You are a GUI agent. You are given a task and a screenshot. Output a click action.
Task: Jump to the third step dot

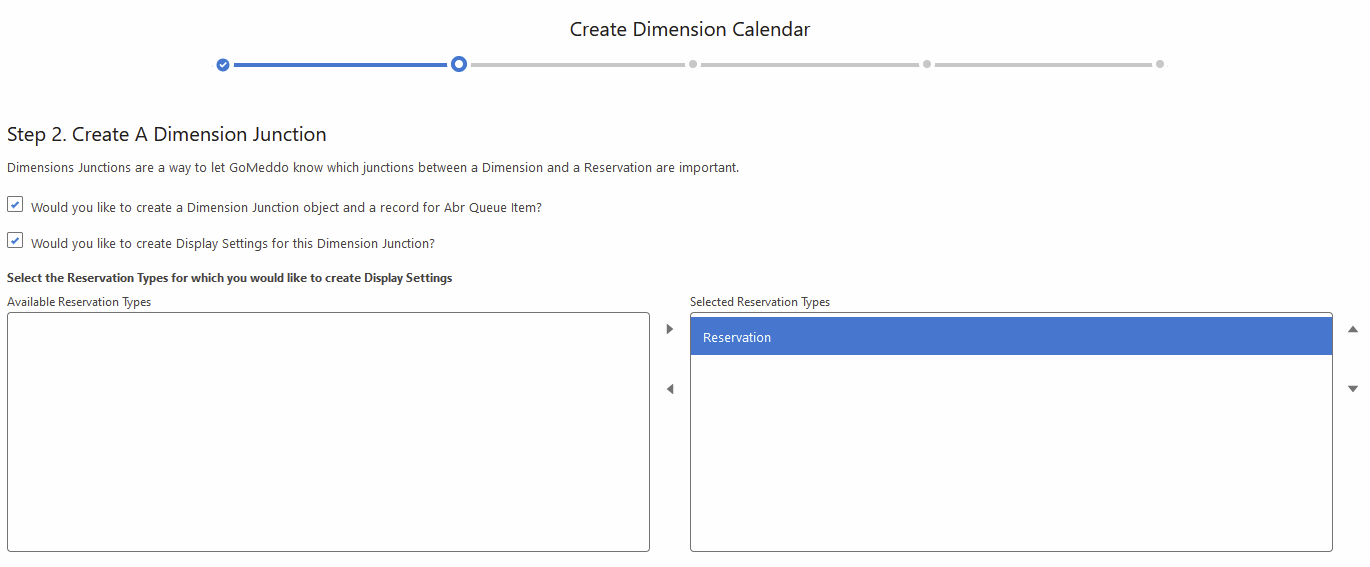(693, 64)
